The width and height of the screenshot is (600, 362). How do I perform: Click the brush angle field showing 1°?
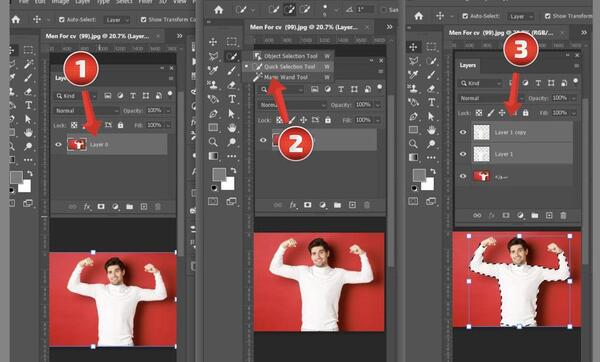(x=365, y=9)
